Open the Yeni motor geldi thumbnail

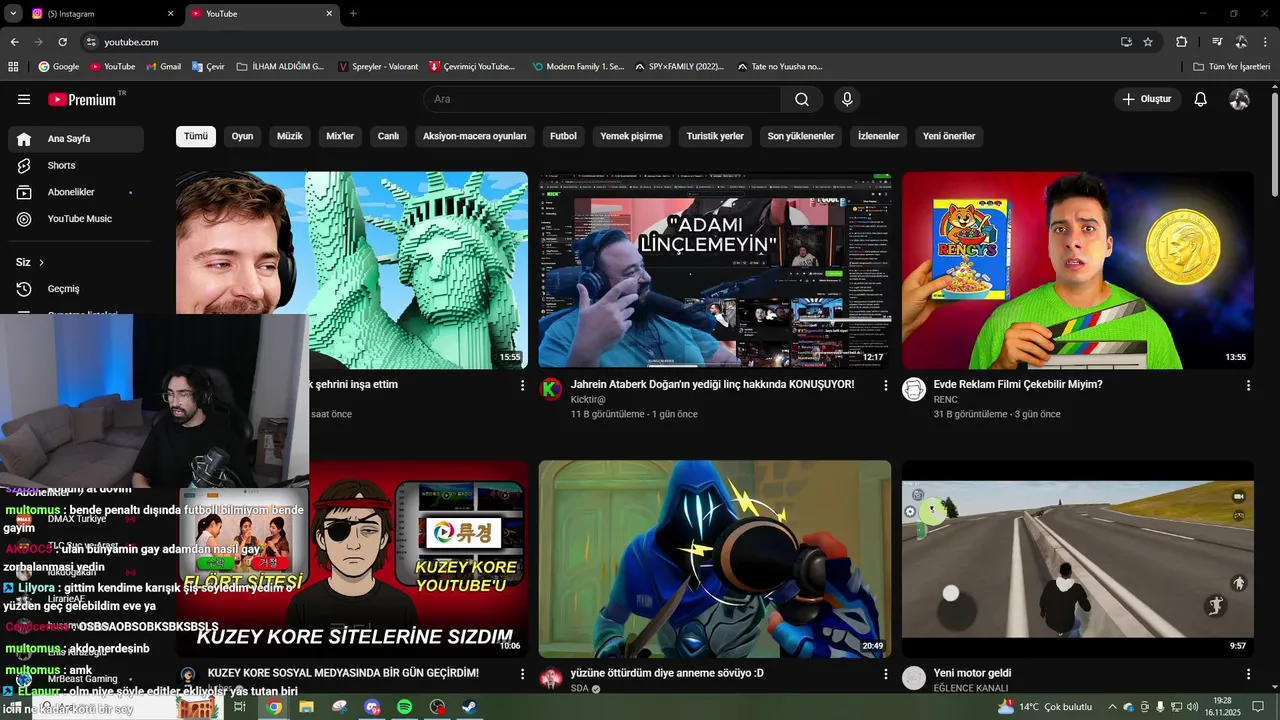click(1078, 558)
